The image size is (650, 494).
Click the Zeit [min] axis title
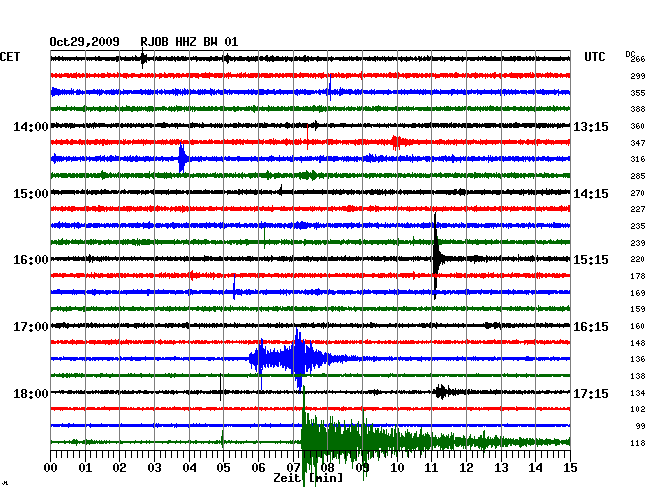point(308,478)
